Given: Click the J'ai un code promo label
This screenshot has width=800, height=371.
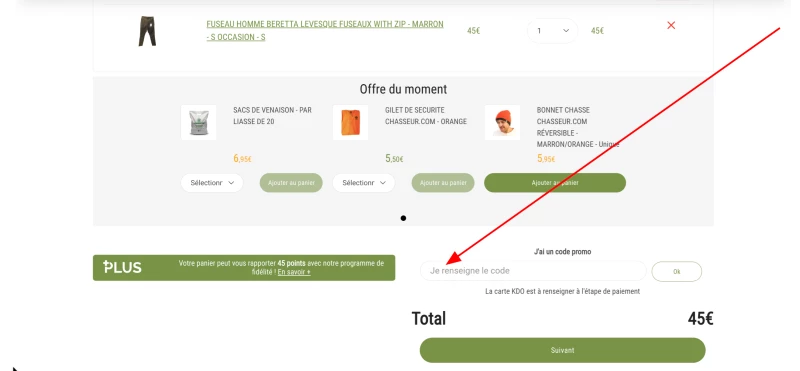Looking at the screenshot, I should point(563,252).
